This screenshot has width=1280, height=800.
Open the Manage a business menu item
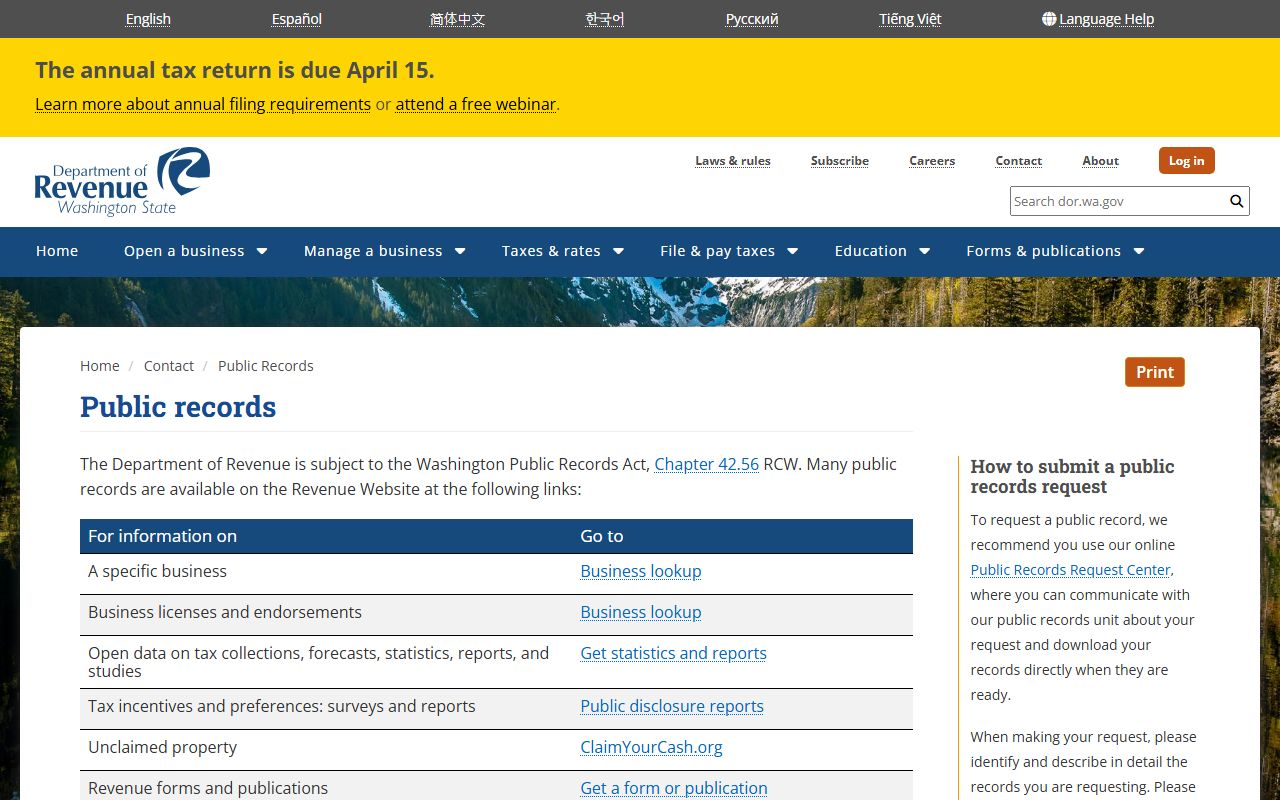coord(373,251)
